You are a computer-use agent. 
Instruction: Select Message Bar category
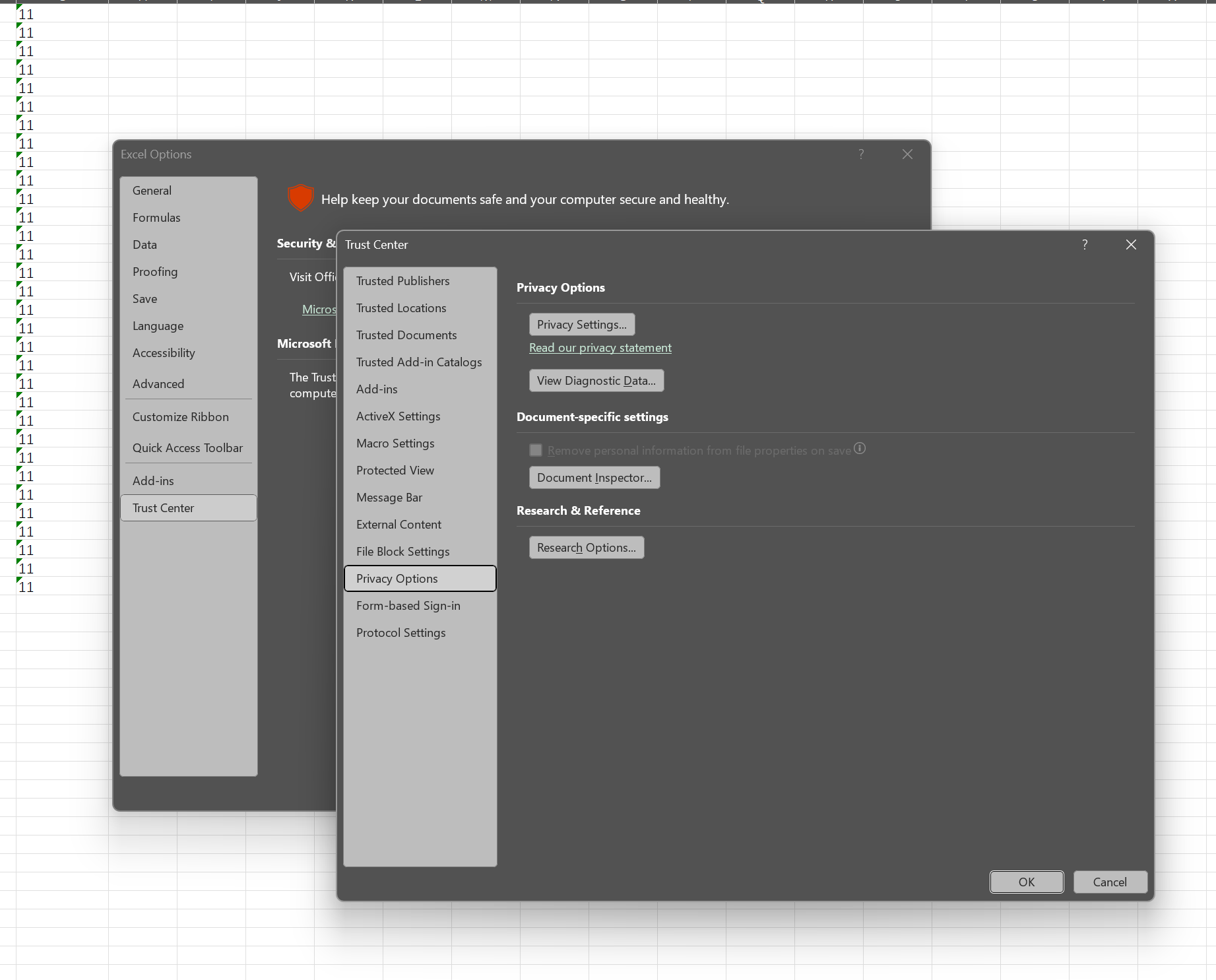[420, 498]
